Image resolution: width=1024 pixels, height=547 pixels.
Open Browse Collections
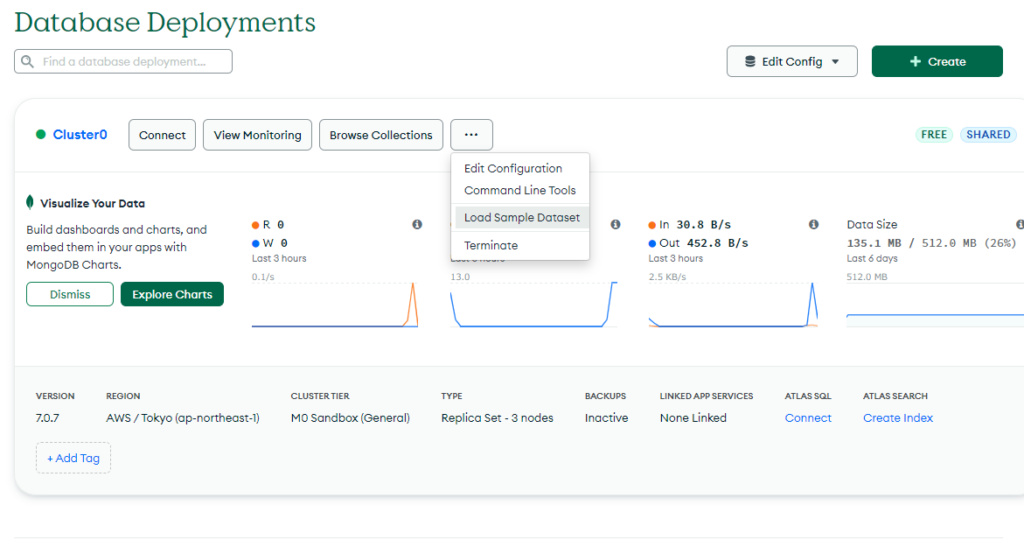[381, 135]
